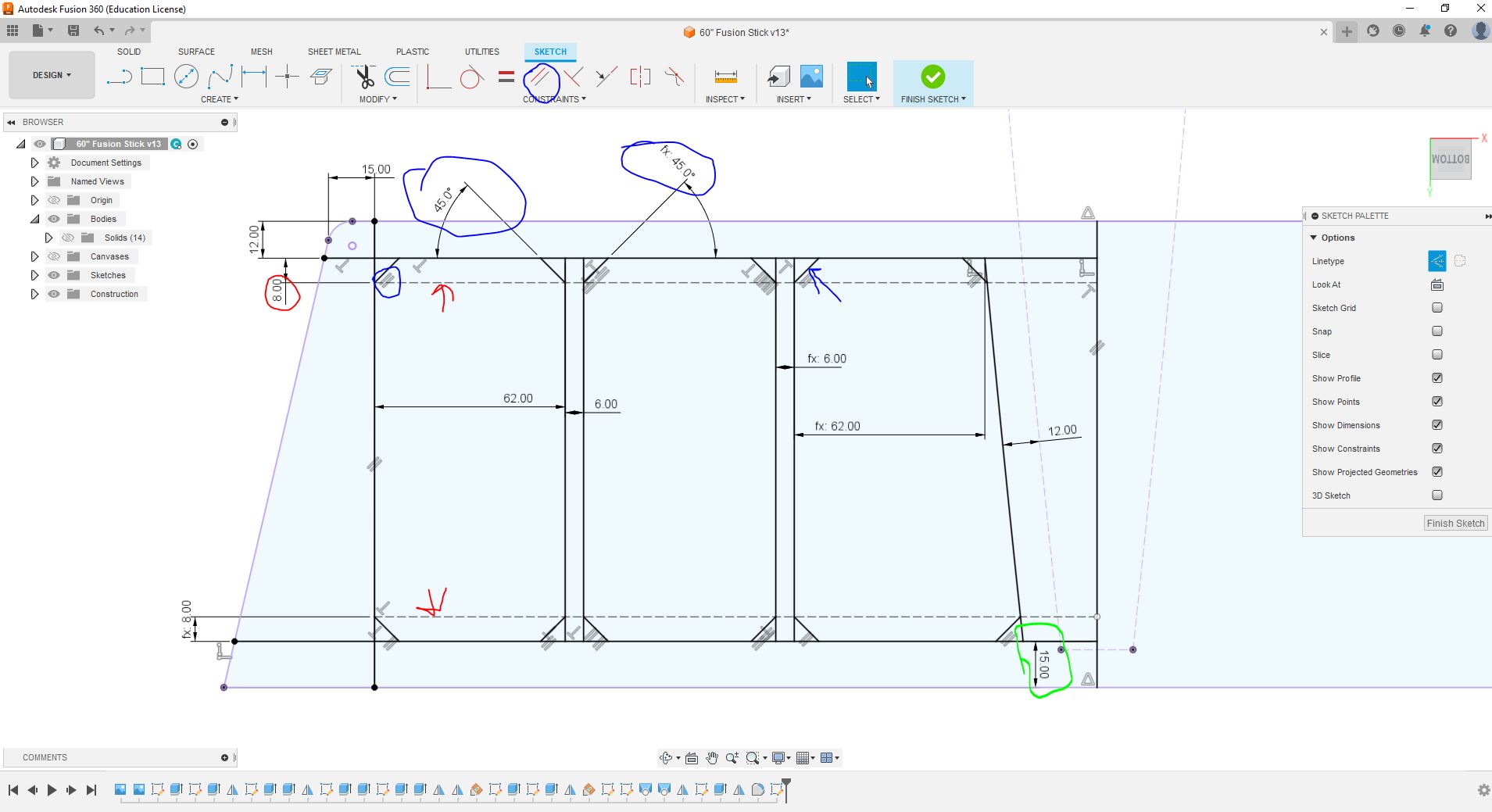Open the Measure tool under Inspect

point(725,77)
